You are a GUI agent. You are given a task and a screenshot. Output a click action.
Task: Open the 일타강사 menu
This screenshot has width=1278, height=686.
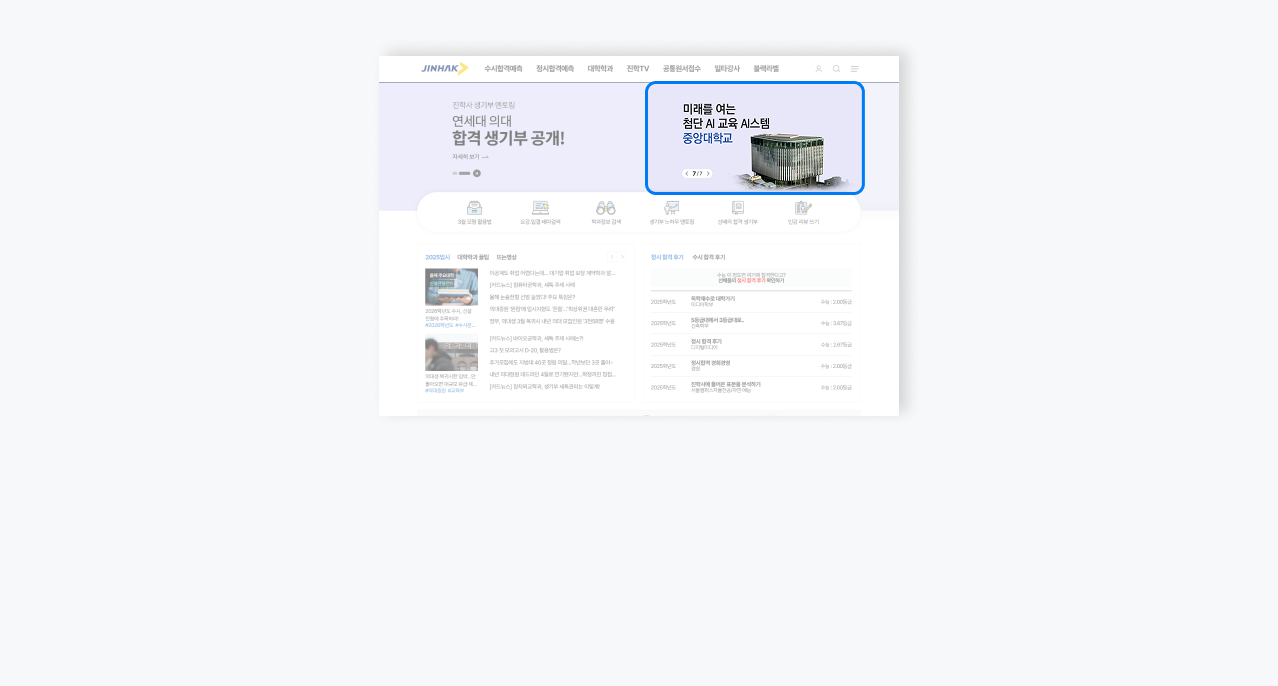(727, 69)
